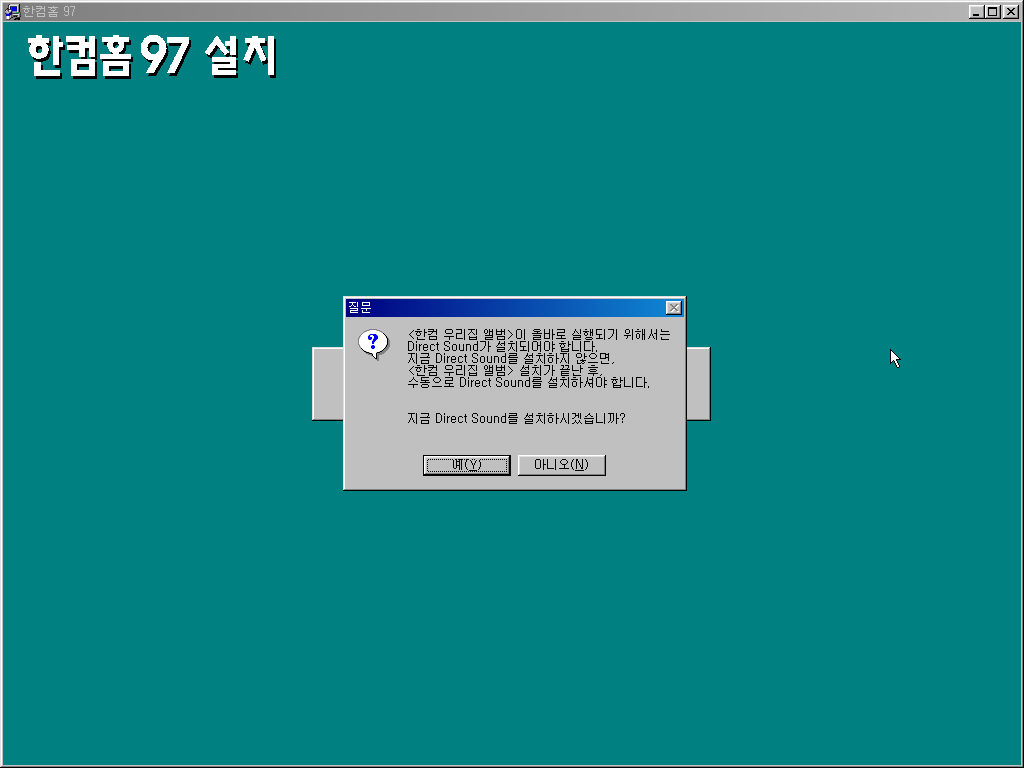Click the 질문 dialog title bar
The image size is (1024, 768).
(x=515, y=308)
